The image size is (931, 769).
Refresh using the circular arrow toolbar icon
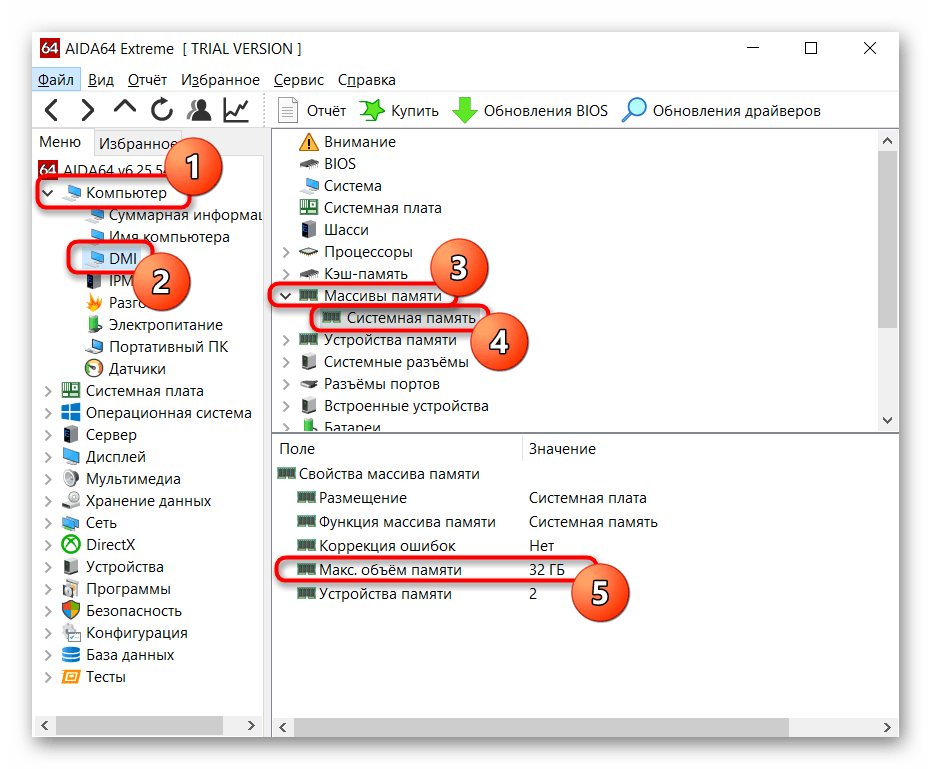(162, 110)
